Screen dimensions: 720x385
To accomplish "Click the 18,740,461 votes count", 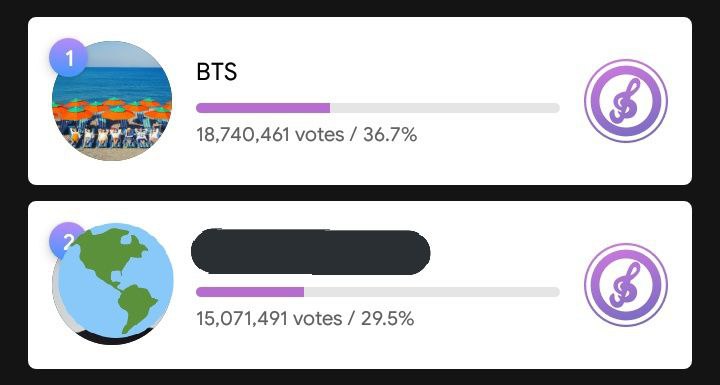I will (x=270, y=135).
